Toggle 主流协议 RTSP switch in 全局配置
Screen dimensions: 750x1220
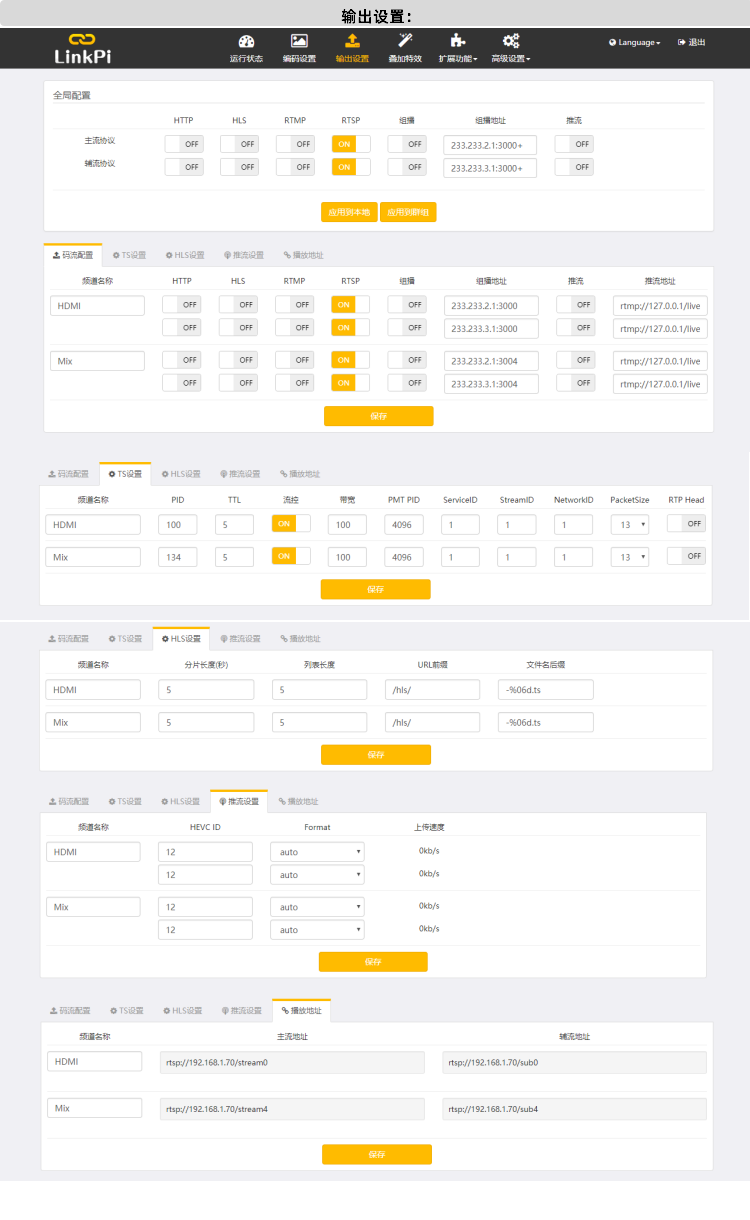pyautogui.click(x=351, y=144)
